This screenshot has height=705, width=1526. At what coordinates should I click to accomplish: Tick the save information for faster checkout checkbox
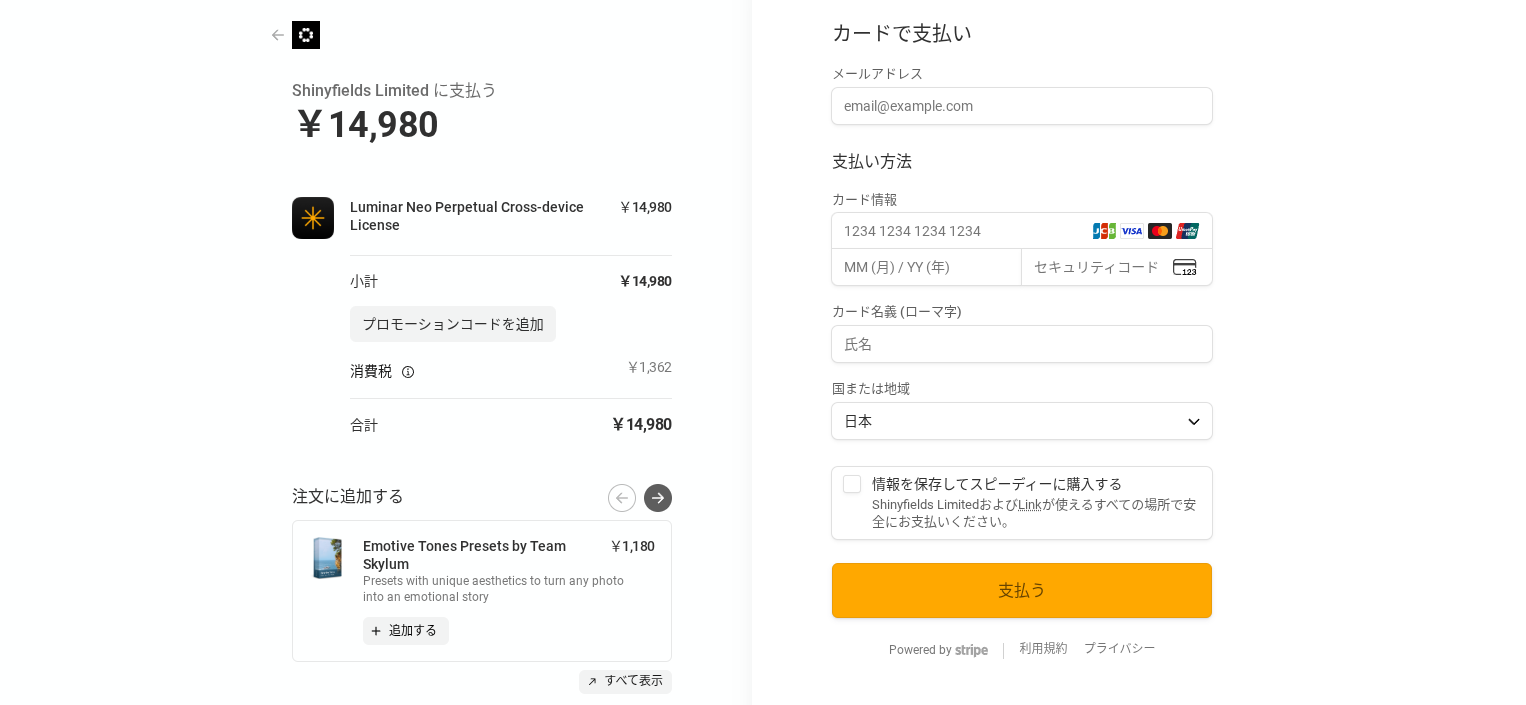tap(852, 484)
